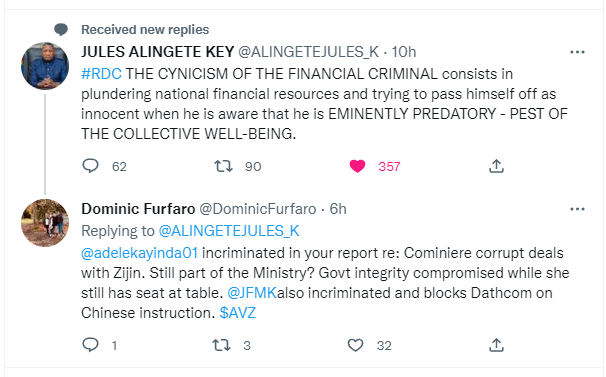606x377 pixels.
Task: Open the #RDC hashtag
Action: [101, 73]
